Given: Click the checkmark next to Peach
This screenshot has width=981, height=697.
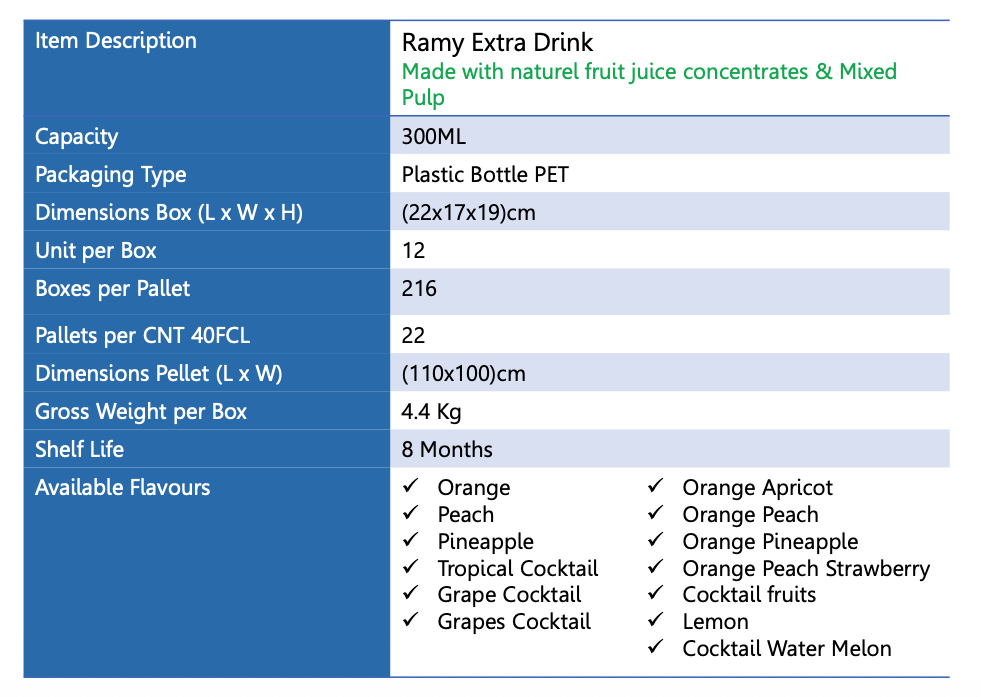Looking at the screenshot, I should tap(411, 514).
